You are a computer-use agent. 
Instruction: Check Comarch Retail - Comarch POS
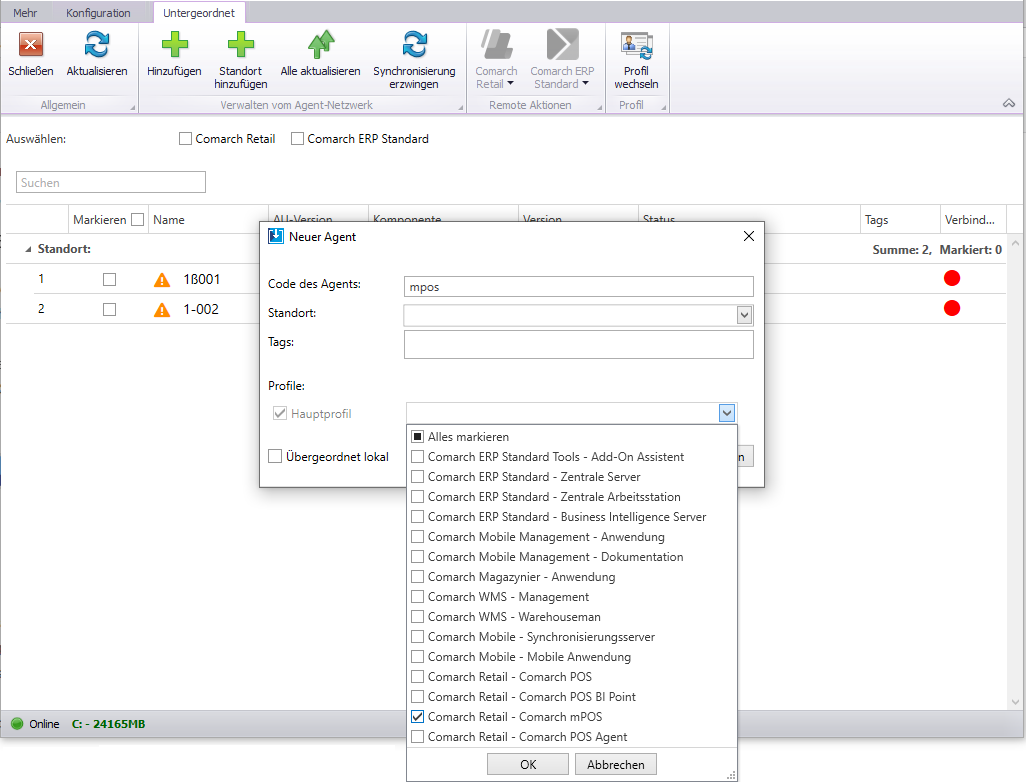(x=417, y=677)
